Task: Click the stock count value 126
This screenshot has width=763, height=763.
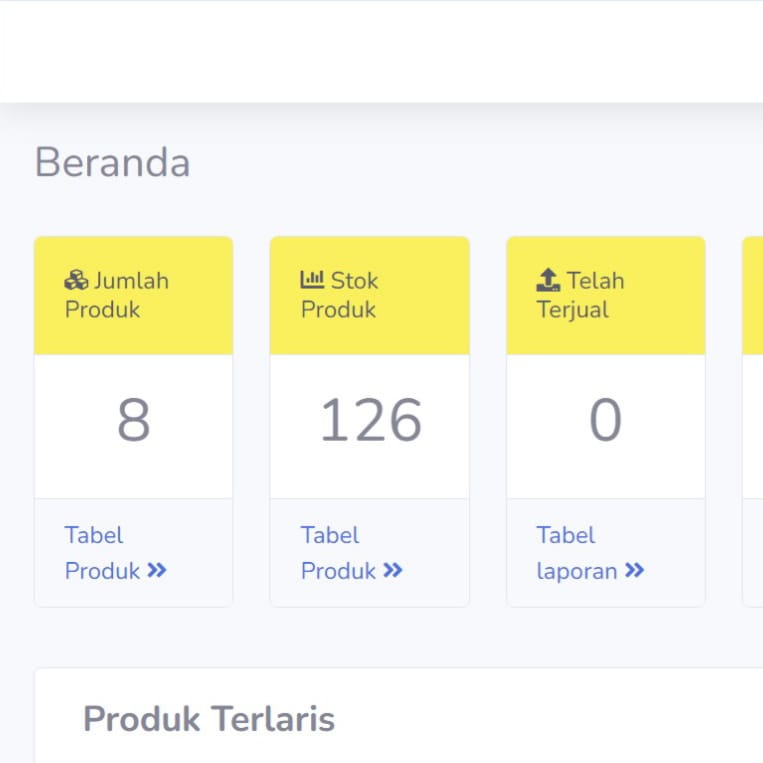Action: [369, 421]
